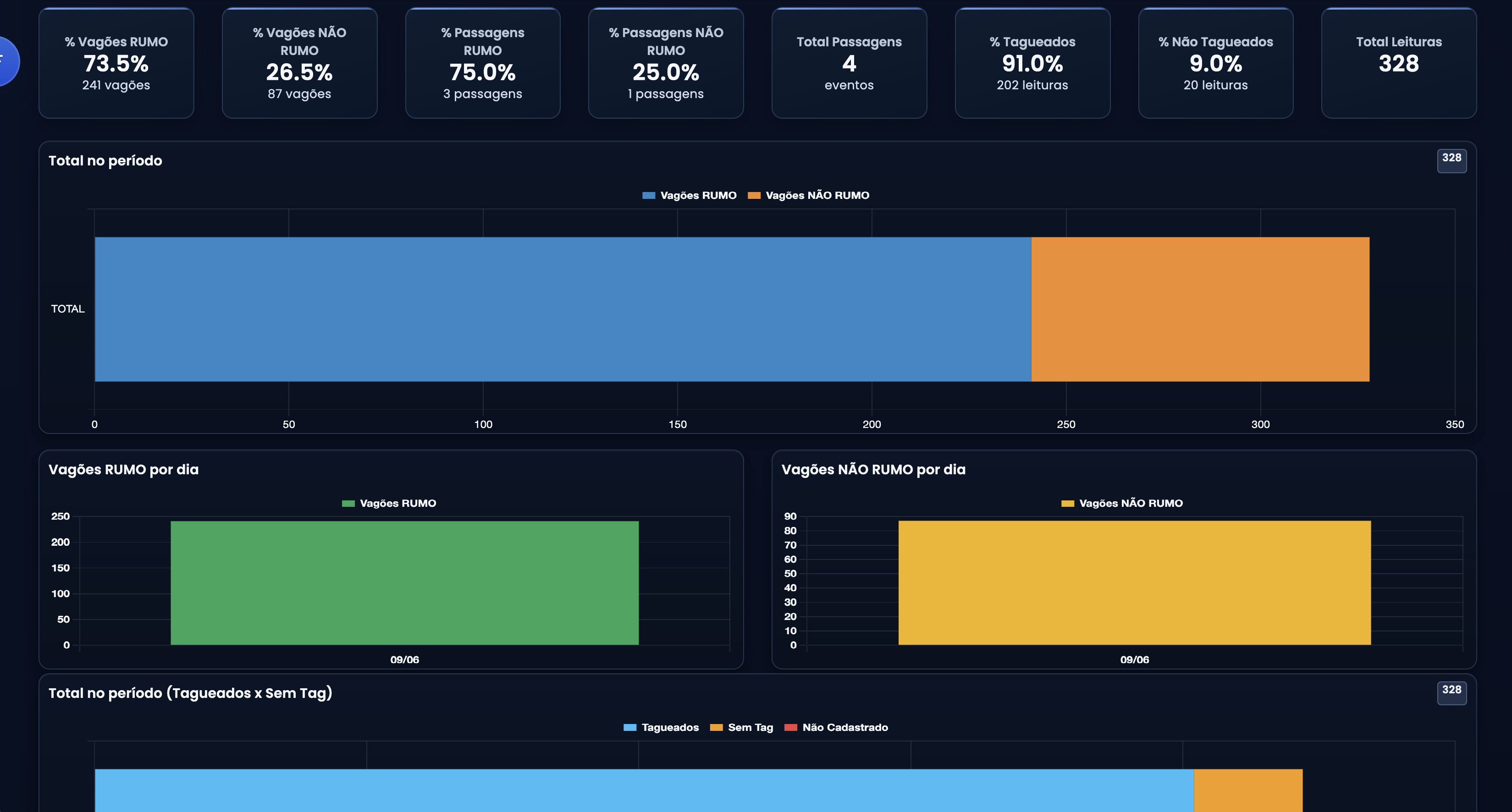Click '241 vagões' text in first card
This screenshot has height=812, width=1512.
point(116,85)
